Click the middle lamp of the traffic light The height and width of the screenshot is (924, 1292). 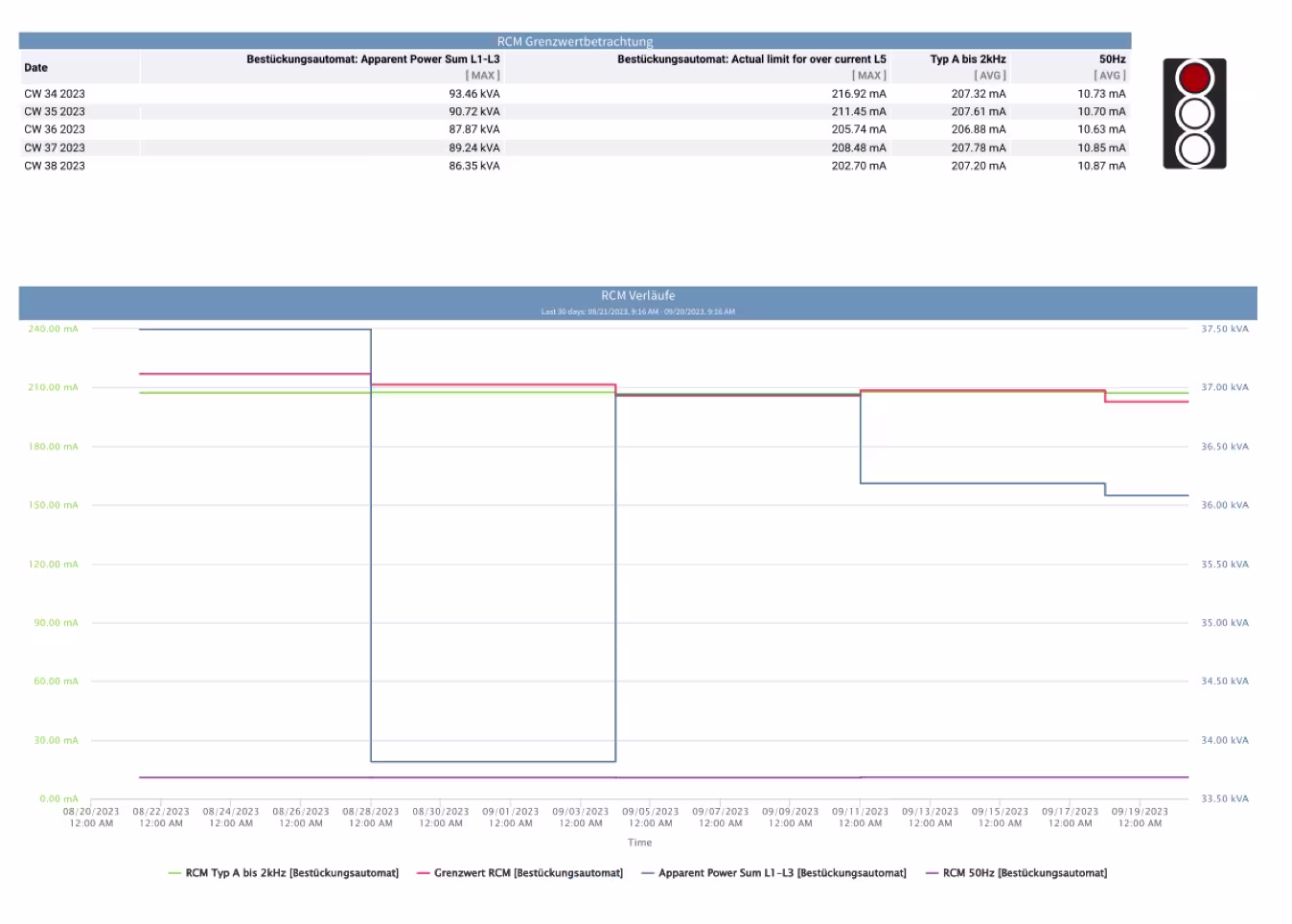(1194, 114)
